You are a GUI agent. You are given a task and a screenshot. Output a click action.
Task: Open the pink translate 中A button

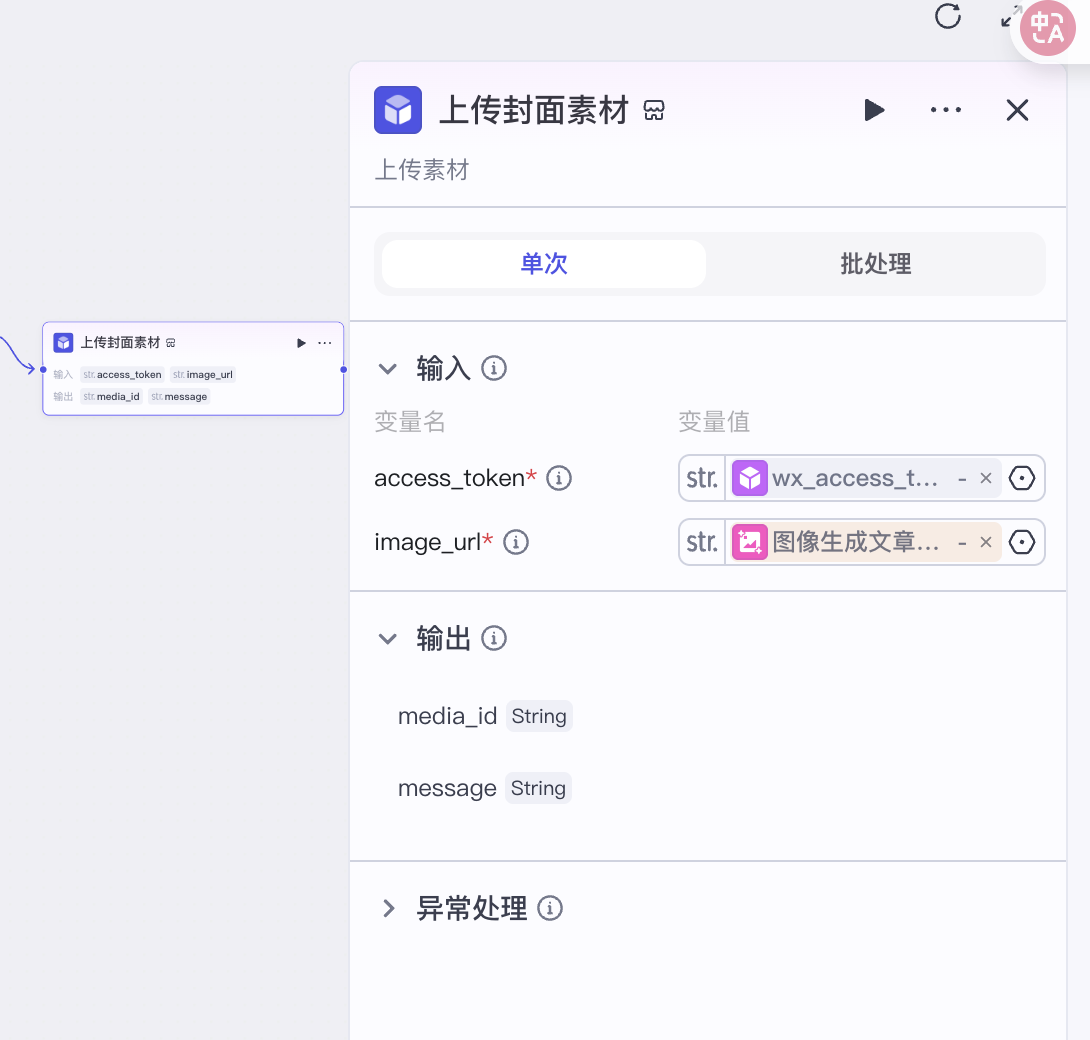pos(1048,29)
